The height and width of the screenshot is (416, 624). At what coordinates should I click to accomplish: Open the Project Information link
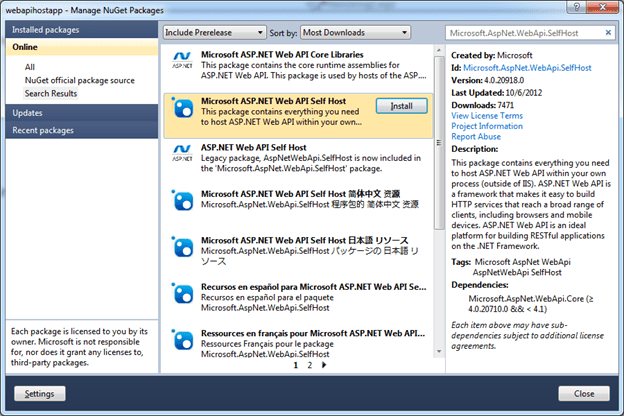tap(487, 126)
